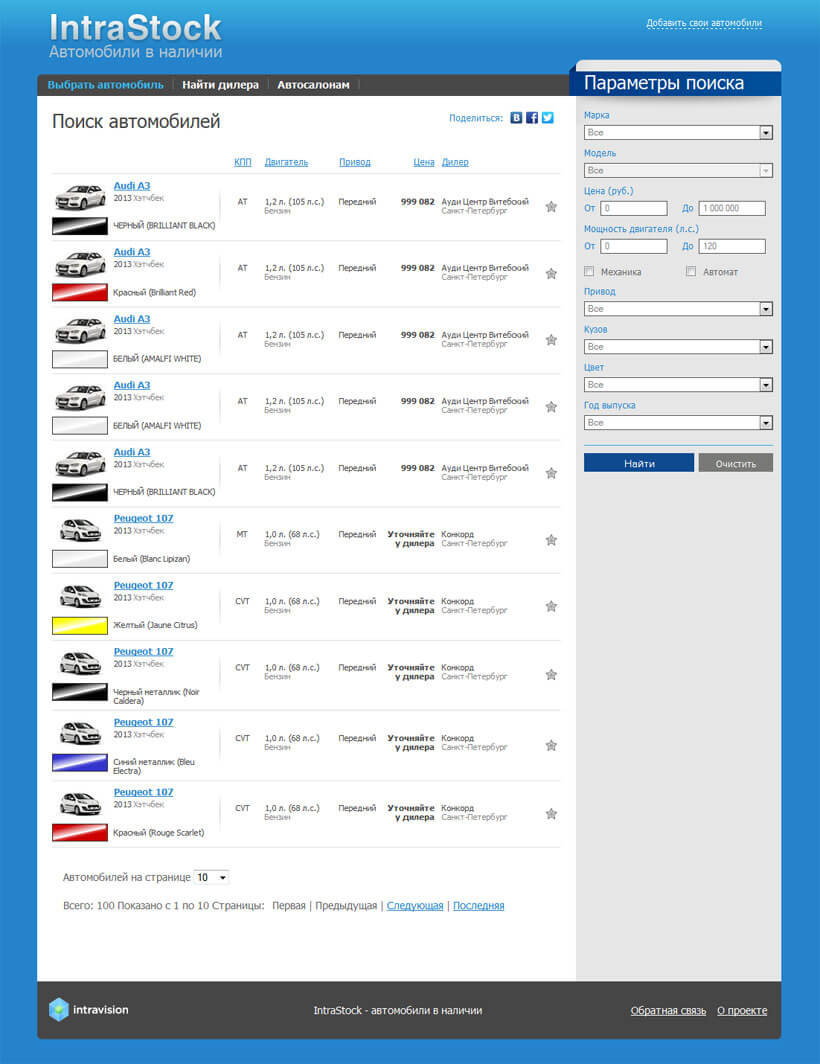820x1064 pixels.
Task: Sort the list by Цена column
Action: click(424, 162)
